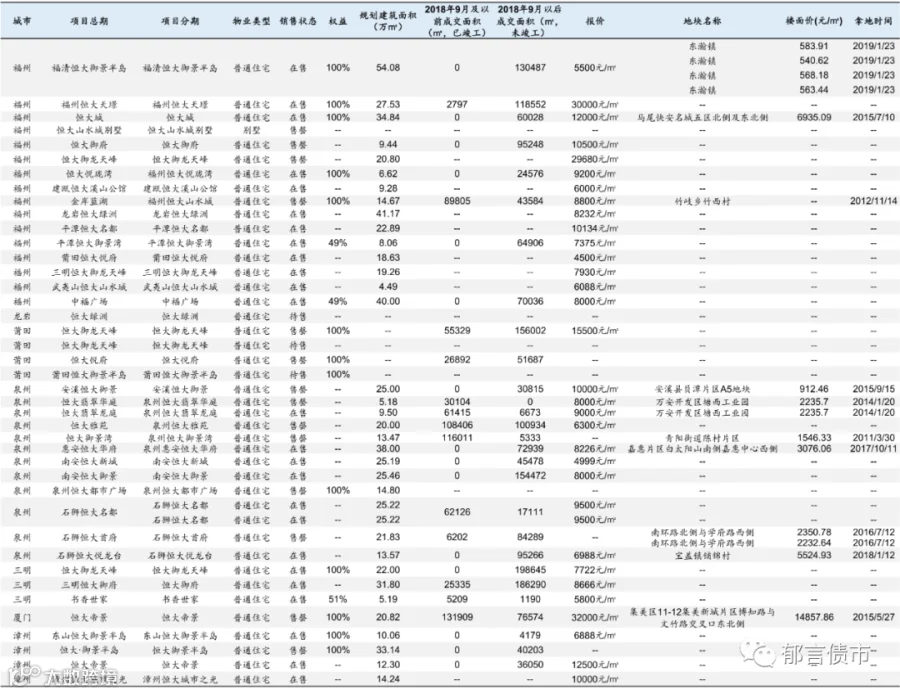Click the 156002 transaction area cell
This screenshot has width=900, height=694.
pos(530,331)
